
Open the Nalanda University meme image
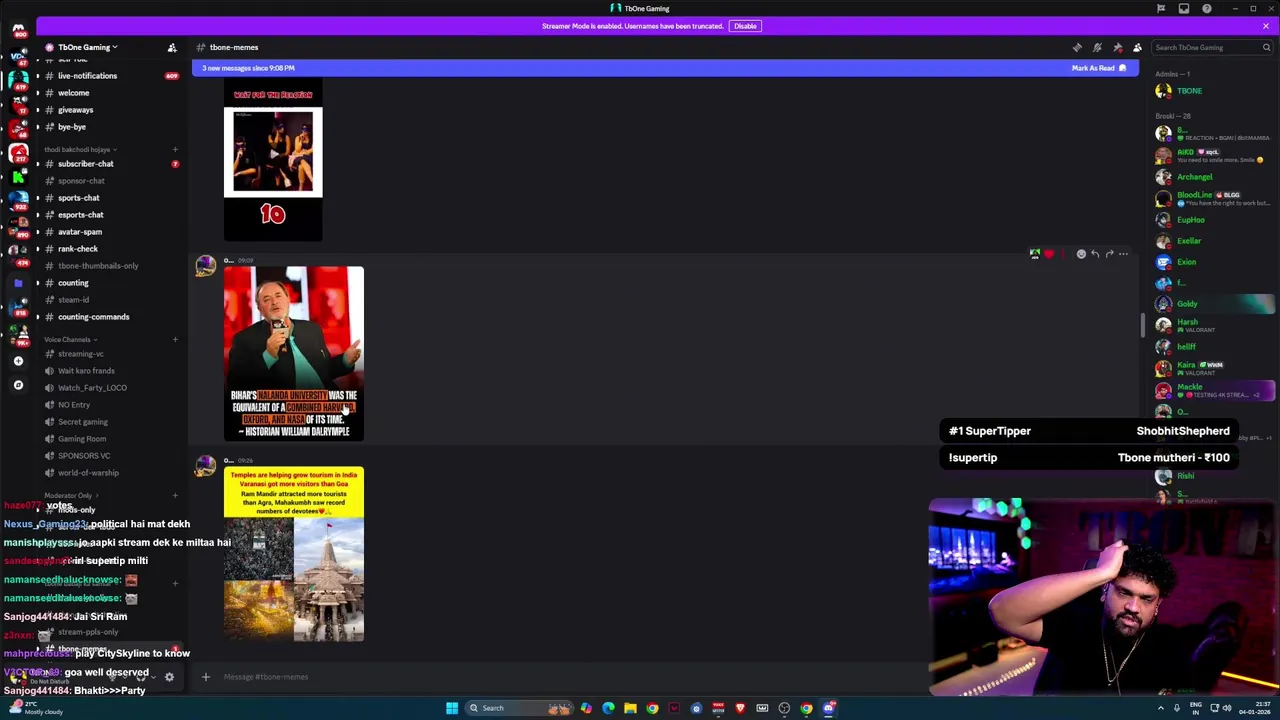pyautogui.click(x=294, y=353)
